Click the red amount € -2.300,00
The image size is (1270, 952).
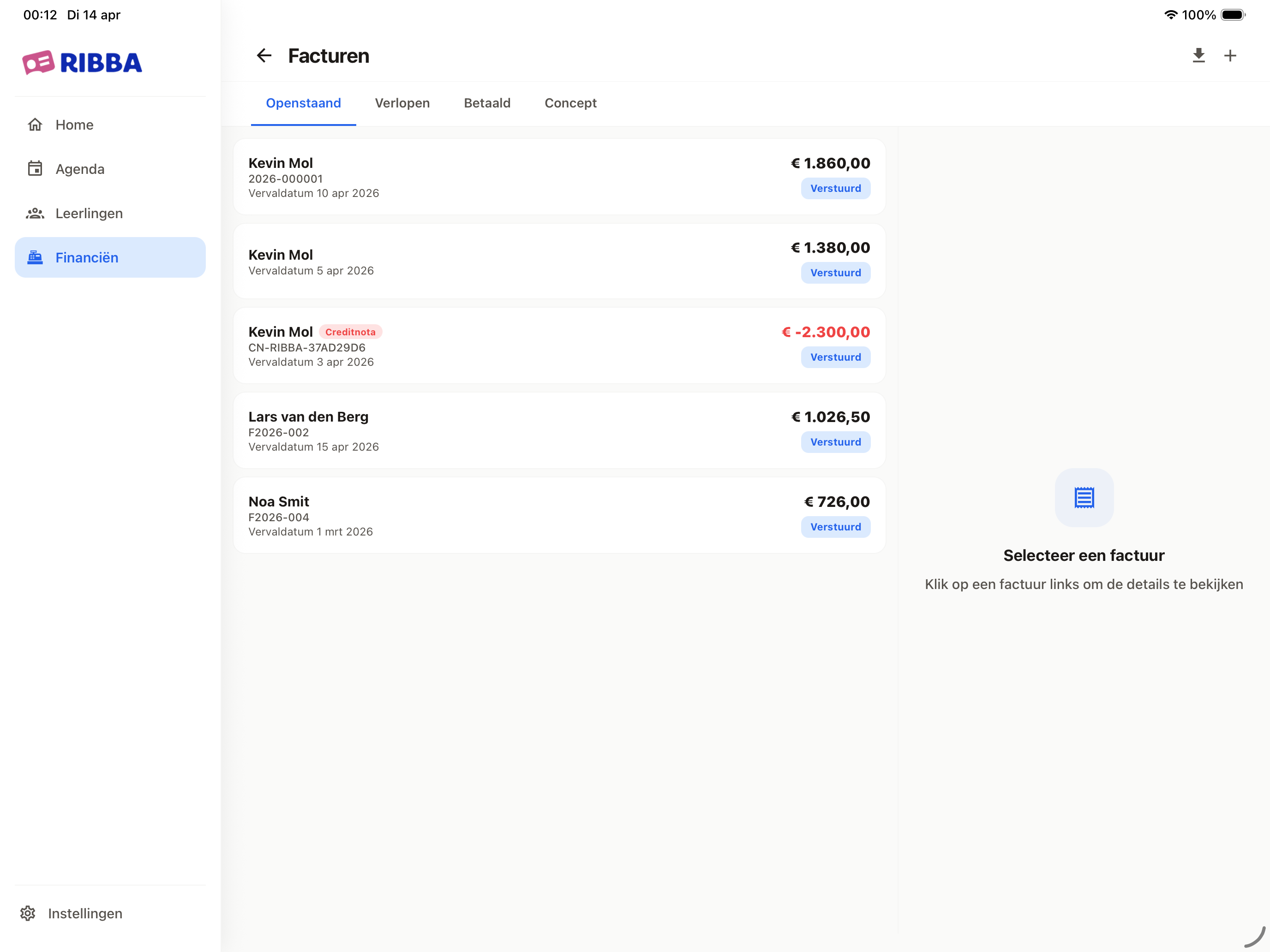(x=826, y=332)
